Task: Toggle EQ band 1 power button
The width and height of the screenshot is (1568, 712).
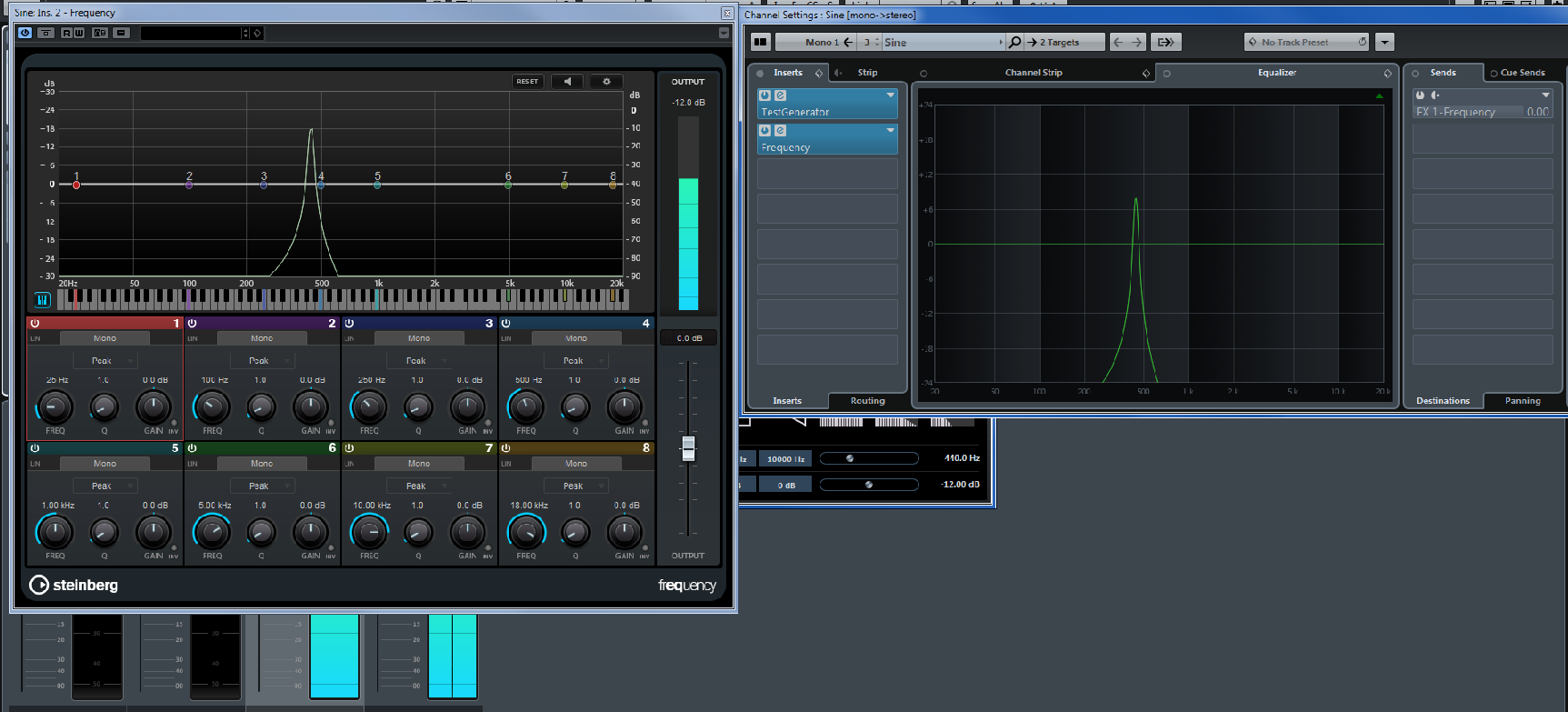Action: tap(35, 324)
